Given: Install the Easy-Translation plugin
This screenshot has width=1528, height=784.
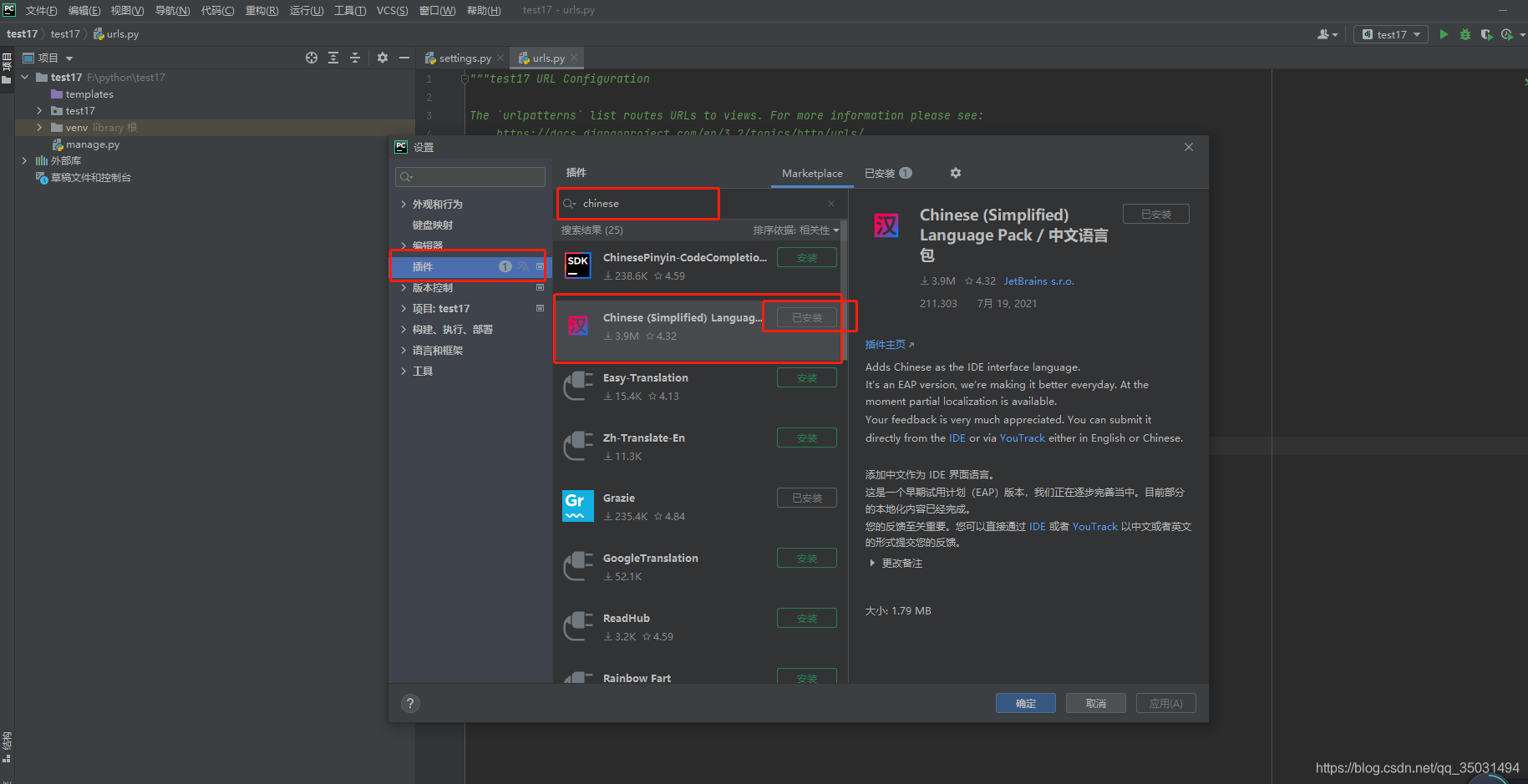Looking at the screenshot, I should pyautogui.click(x=807, y=377).
